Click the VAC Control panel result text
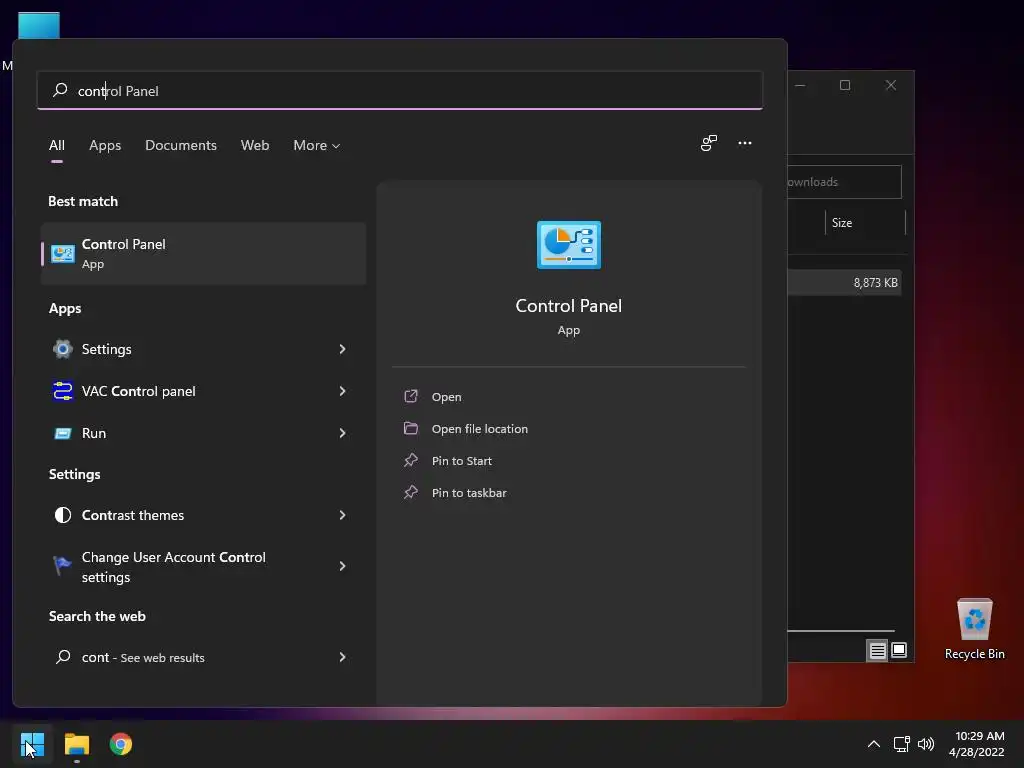This screenshot has height=768, width=1024. 138,391
